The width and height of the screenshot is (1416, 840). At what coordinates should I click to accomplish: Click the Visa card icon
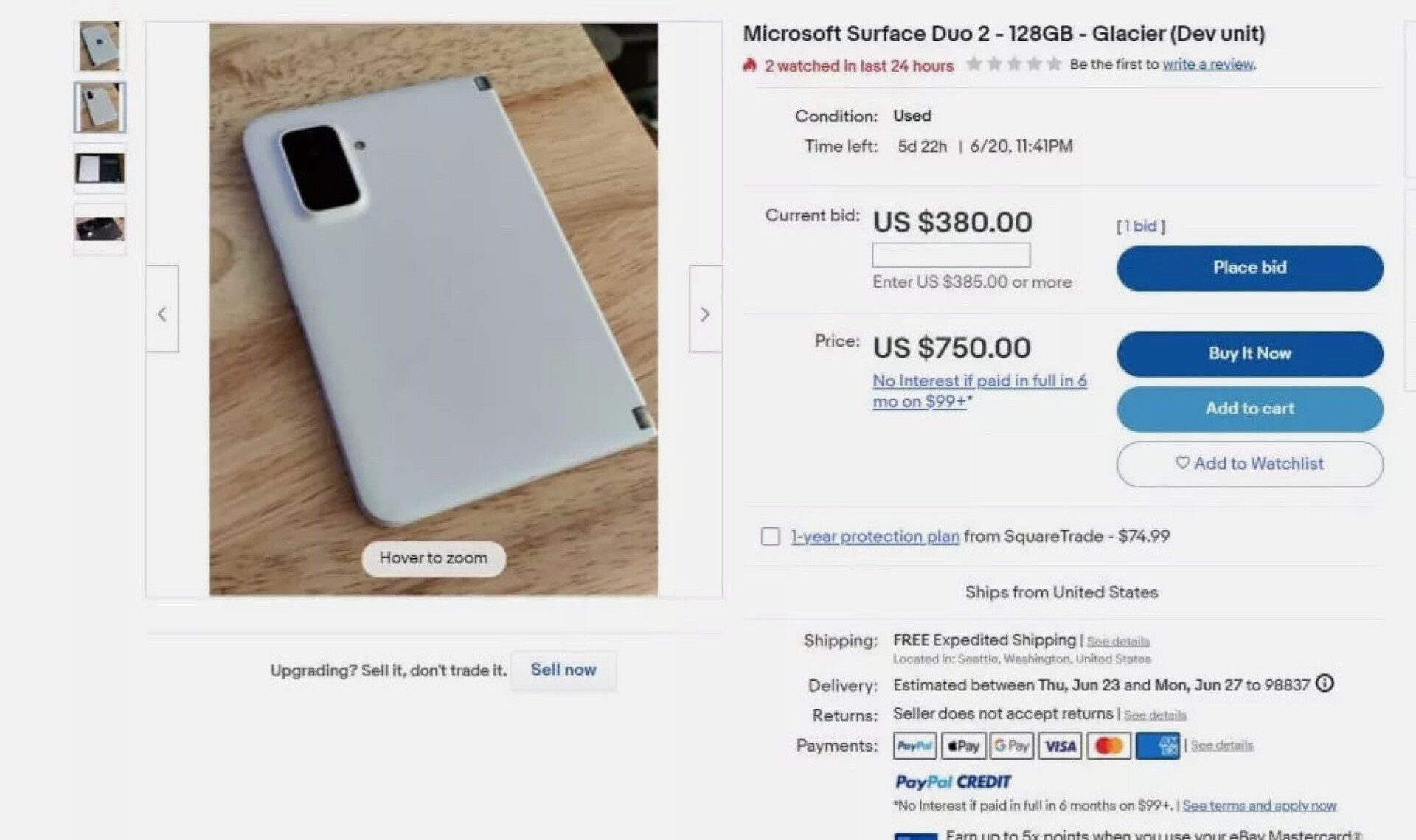coord(1060,746)
